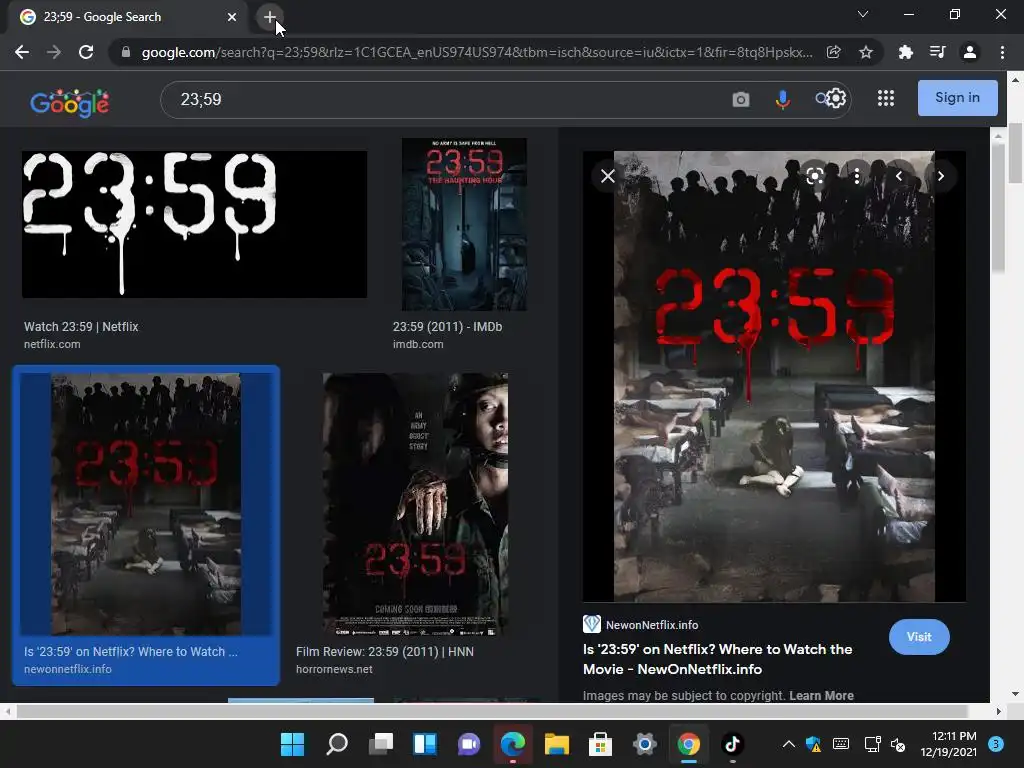
Task: Search by image with camera icon
Action: (741, 99)
